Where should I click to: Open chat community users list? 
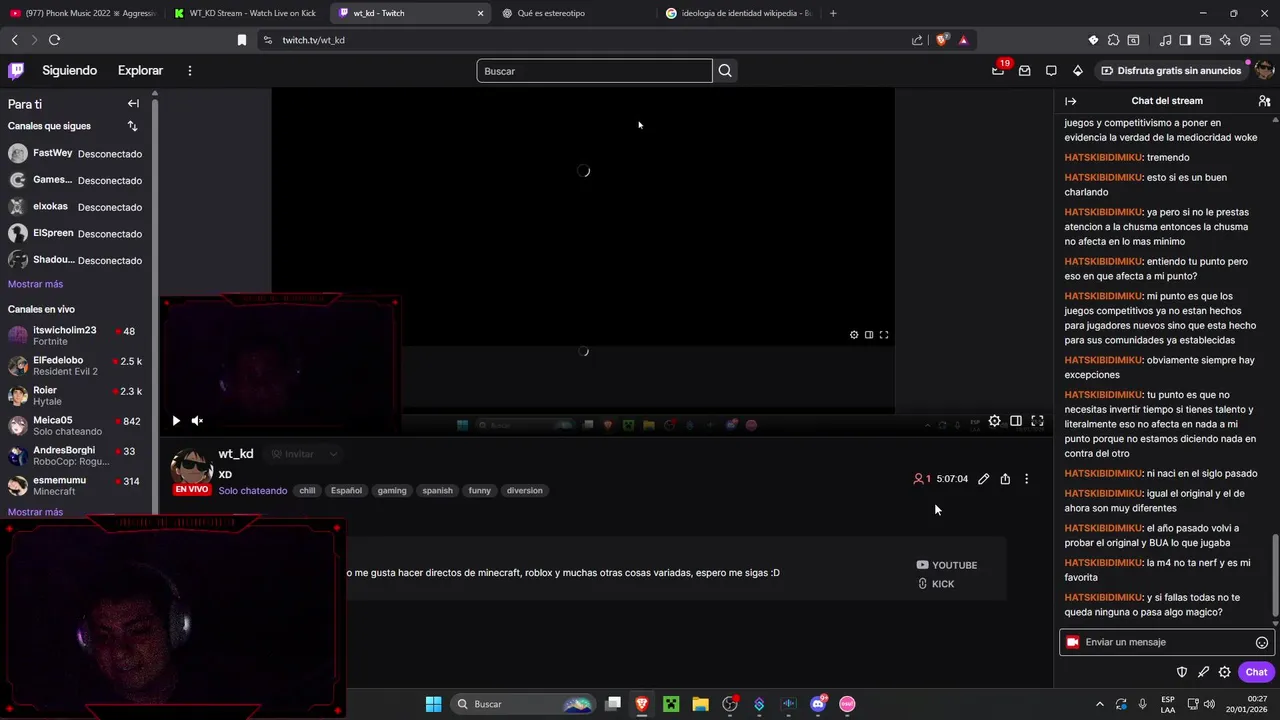pos(1264,101)
